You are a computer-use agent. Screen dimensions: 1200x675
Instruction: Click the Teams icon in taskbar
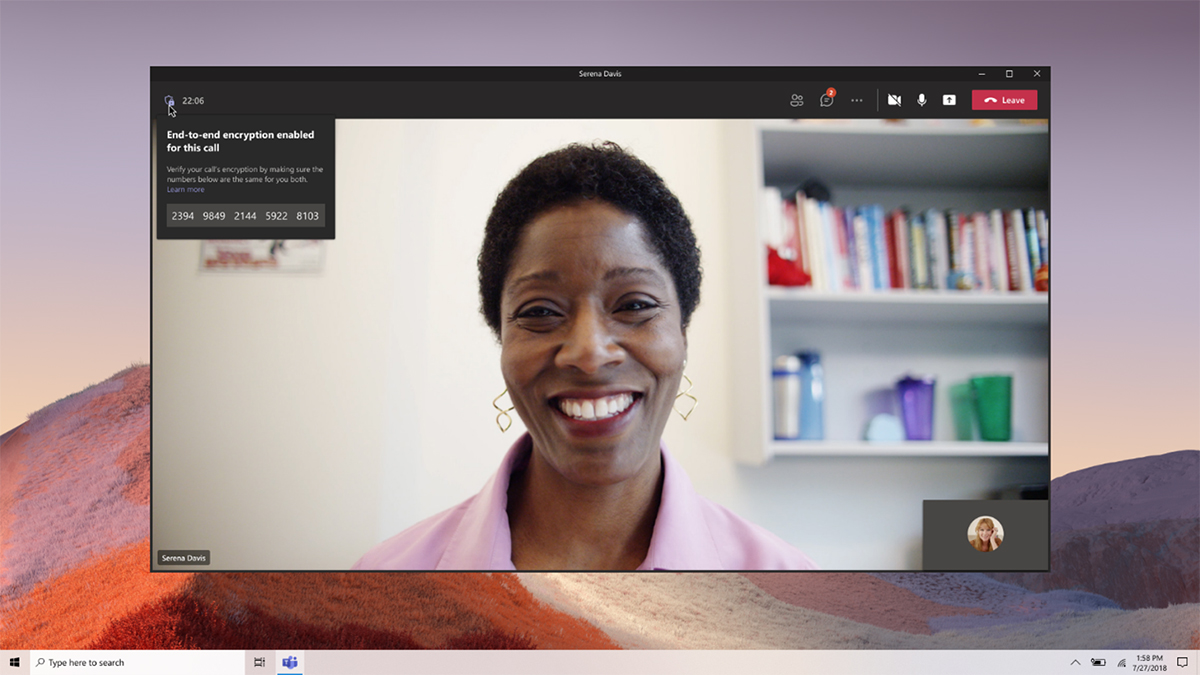pos(290,662)
